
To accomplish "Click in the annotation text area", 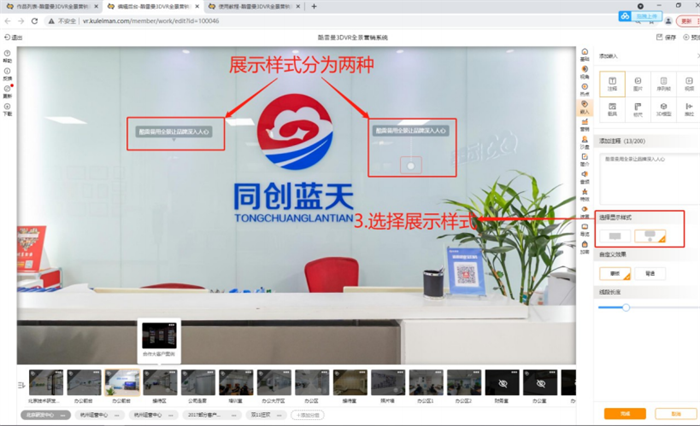I will pos(650,180).
